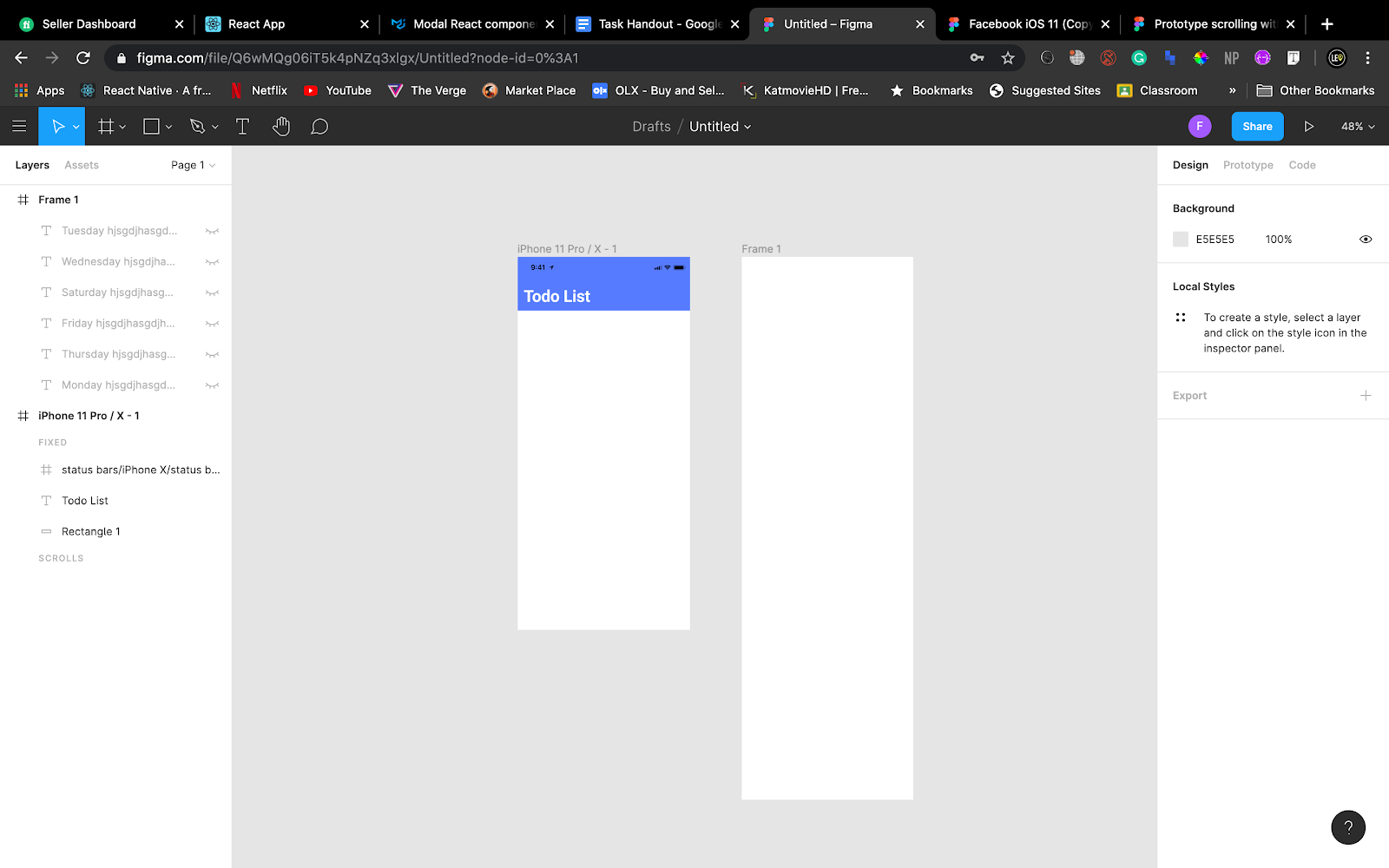Reload the page in Chrome
The height and width of the screenshot is (868, 1389).
[83, 58]
